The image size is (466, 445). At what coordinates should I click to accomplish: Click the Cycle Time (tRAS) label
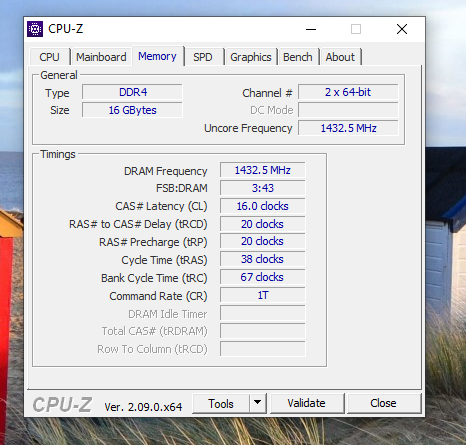tap(164, 260)
